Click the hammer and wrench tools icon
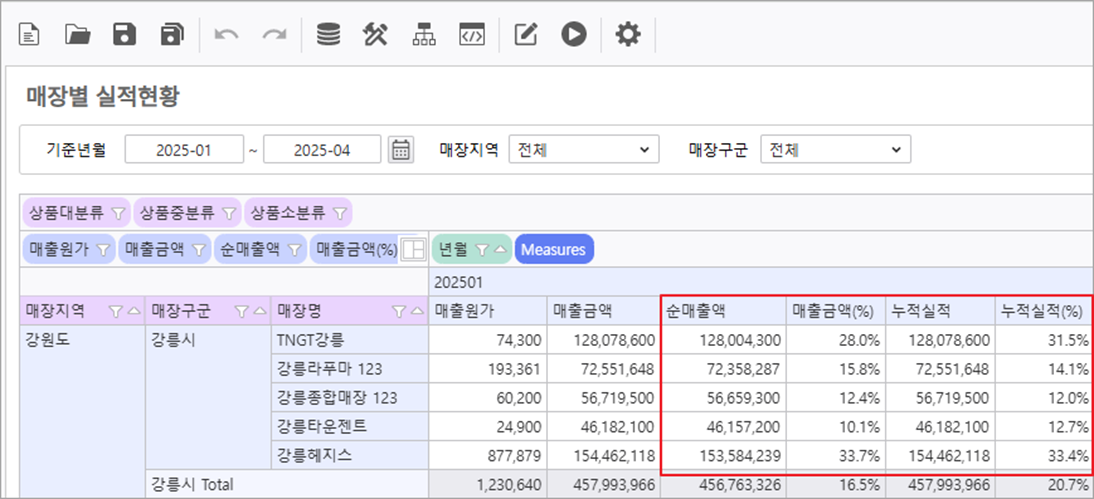 coord(375,34)
